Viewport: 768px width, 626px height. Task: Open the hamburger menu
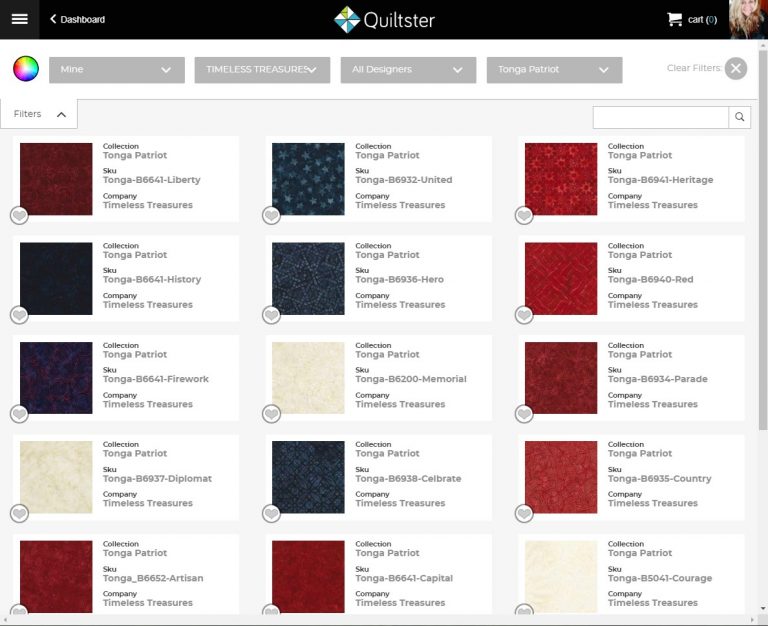[x=20, y=19]
